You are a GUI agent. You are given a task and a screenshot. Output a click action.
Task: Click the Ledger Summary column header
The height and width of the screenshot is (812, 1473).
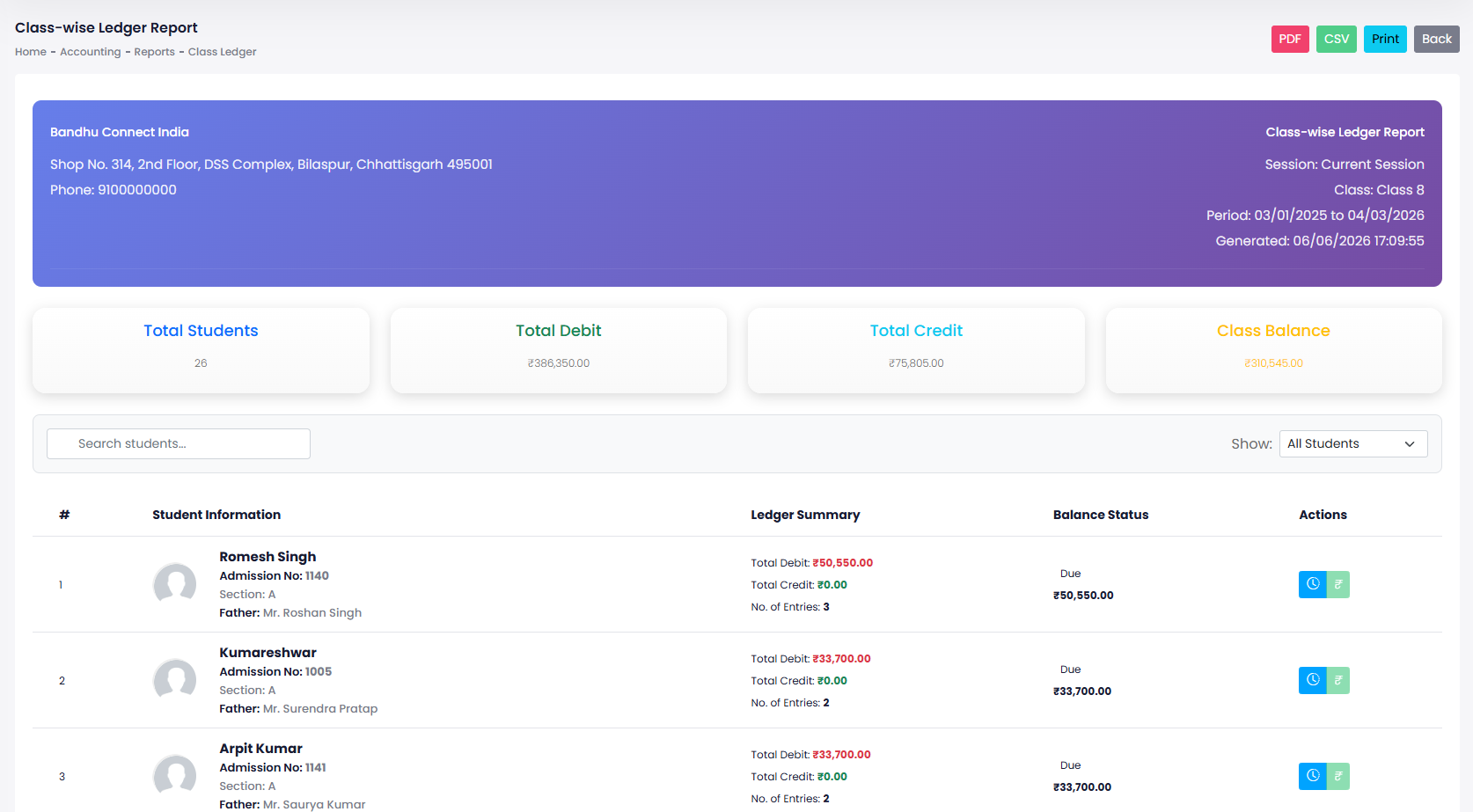point(805,515)
